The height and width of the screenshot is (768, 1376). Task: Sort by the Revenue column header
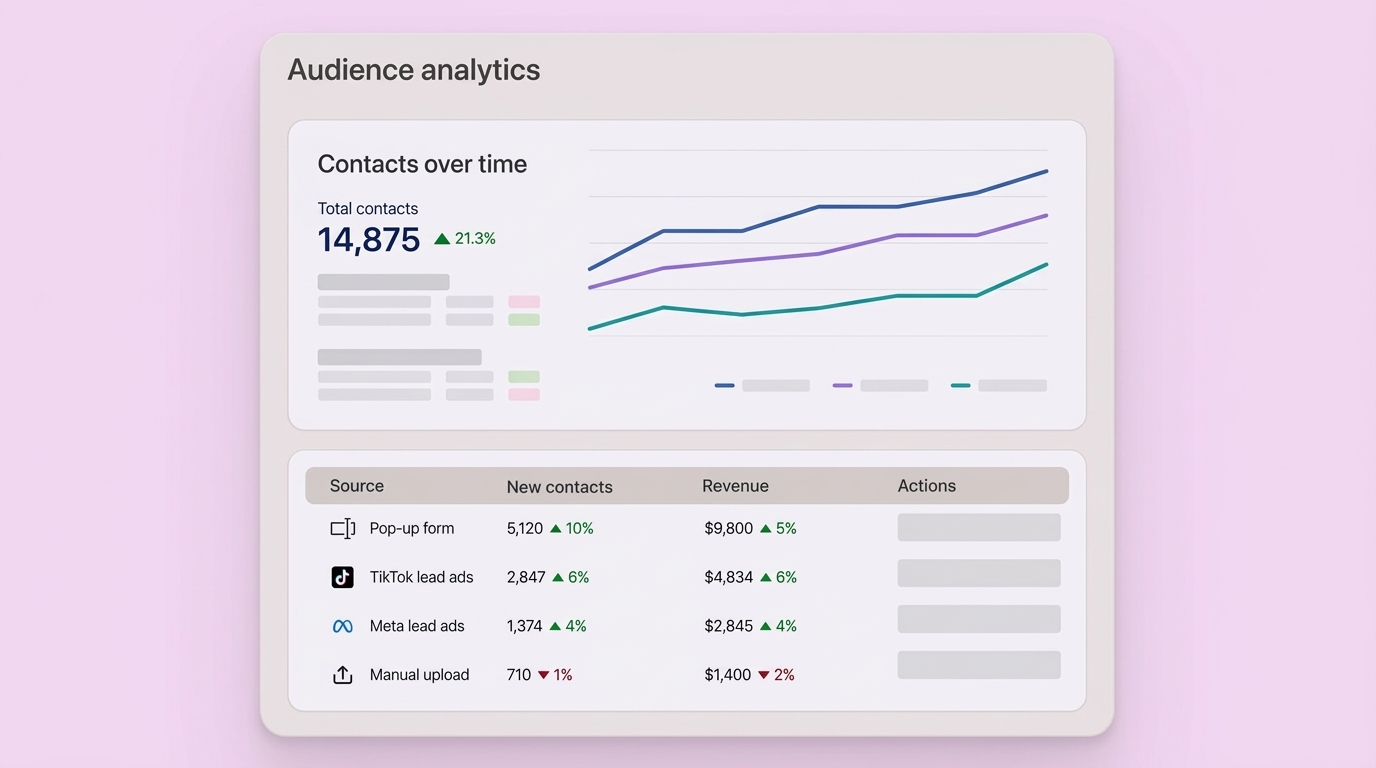(x=735, y=486)
